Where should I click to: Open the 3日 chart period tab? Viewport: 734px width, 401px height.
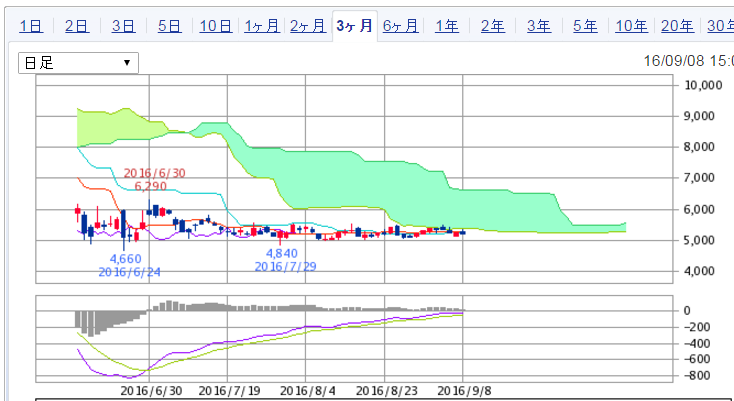122,27
